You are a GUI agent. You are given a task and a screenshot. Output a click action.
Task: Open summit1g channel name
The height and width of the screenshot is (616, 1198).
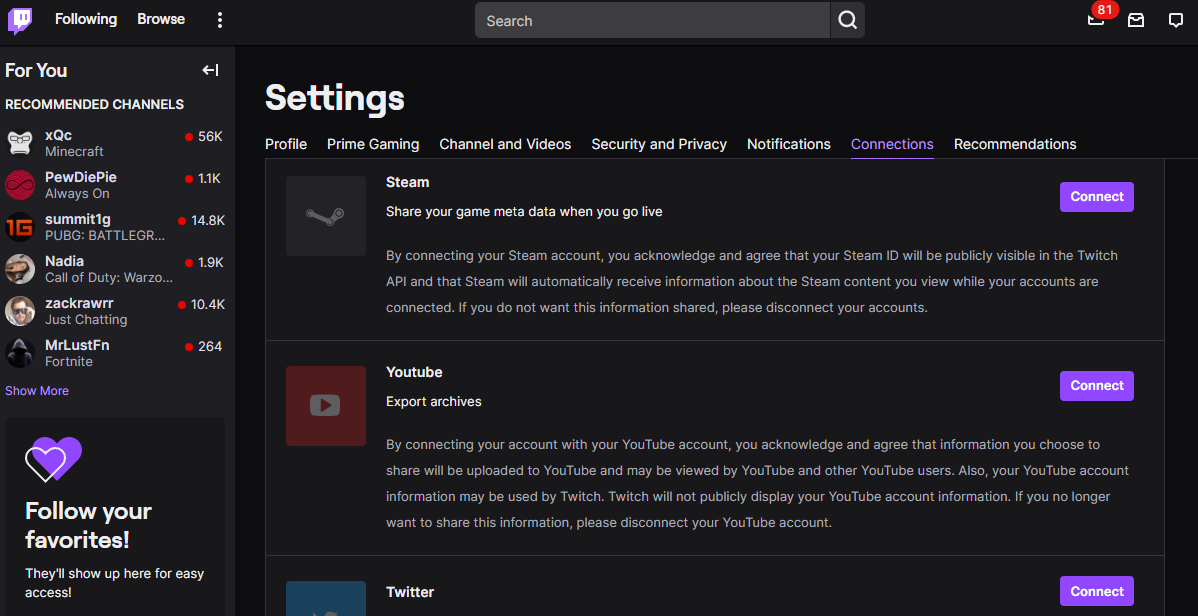click(78, 219)
